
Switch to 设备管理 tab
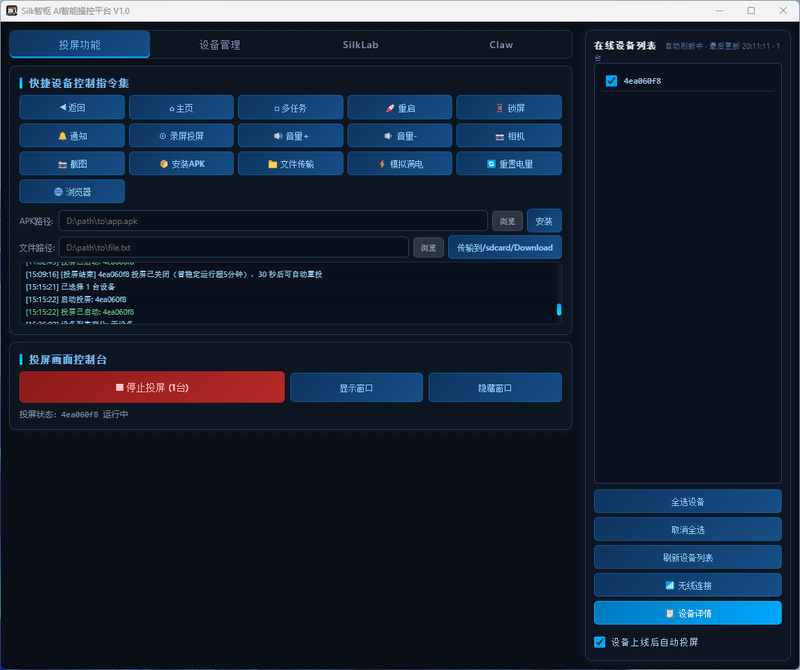click(x=220, y=45)
